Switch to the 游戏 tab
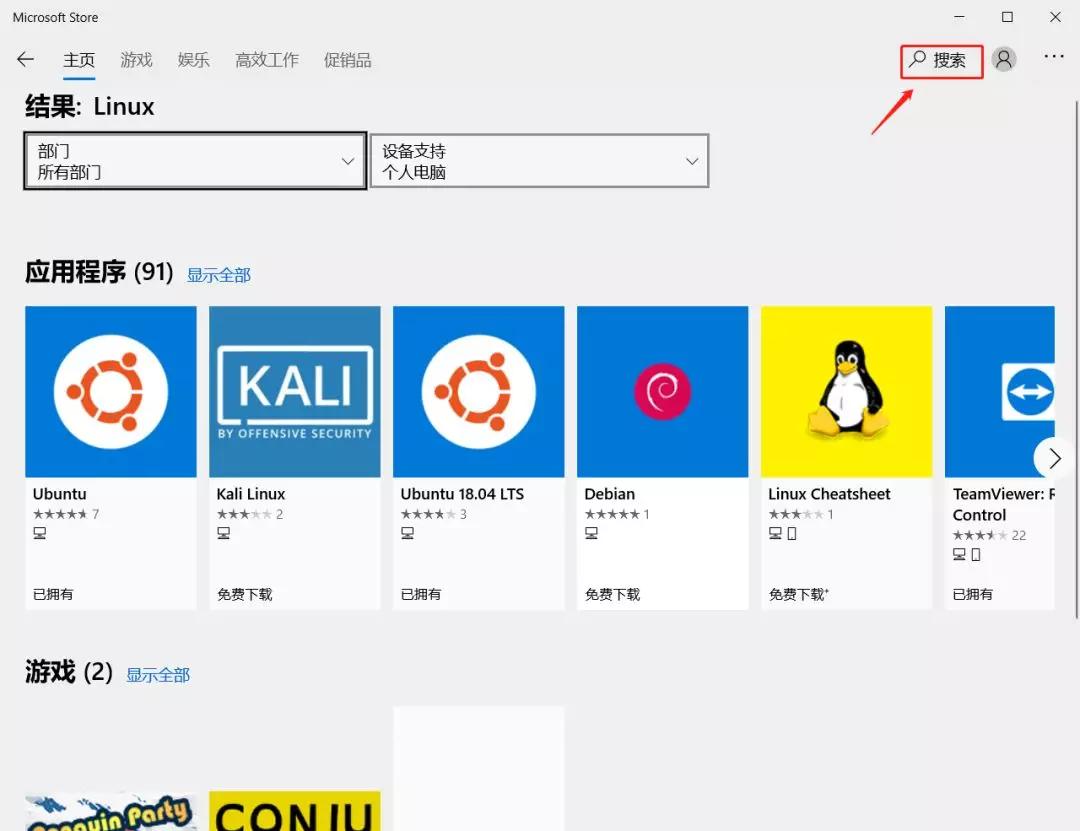 (x=136, y=60)
